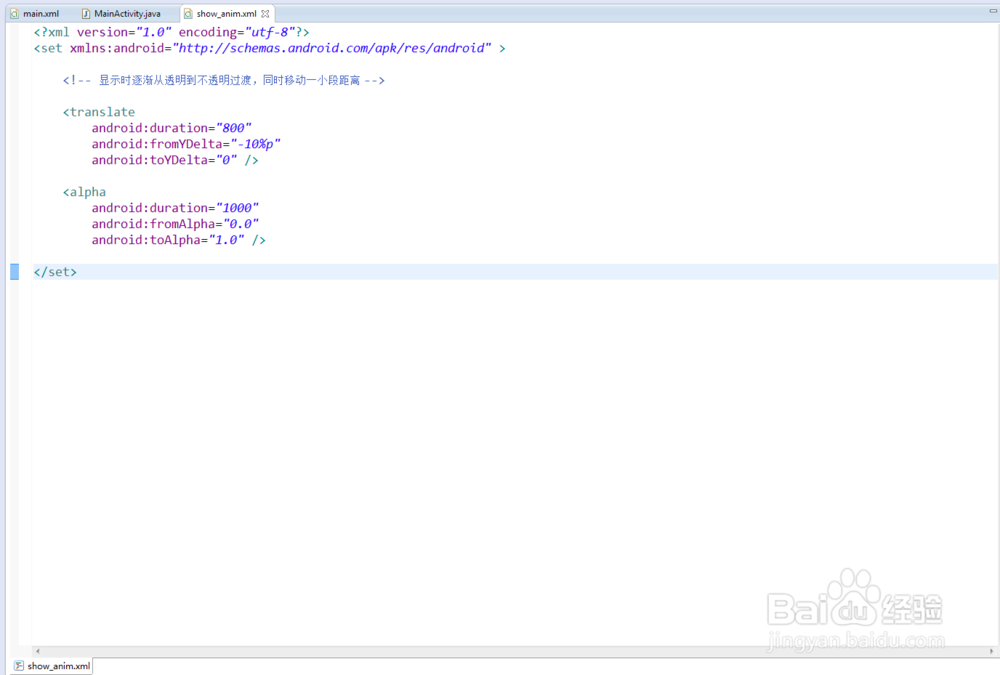Click the translate duration value "800"
The width and height of the screenshot is (1000, 675).
233,128
